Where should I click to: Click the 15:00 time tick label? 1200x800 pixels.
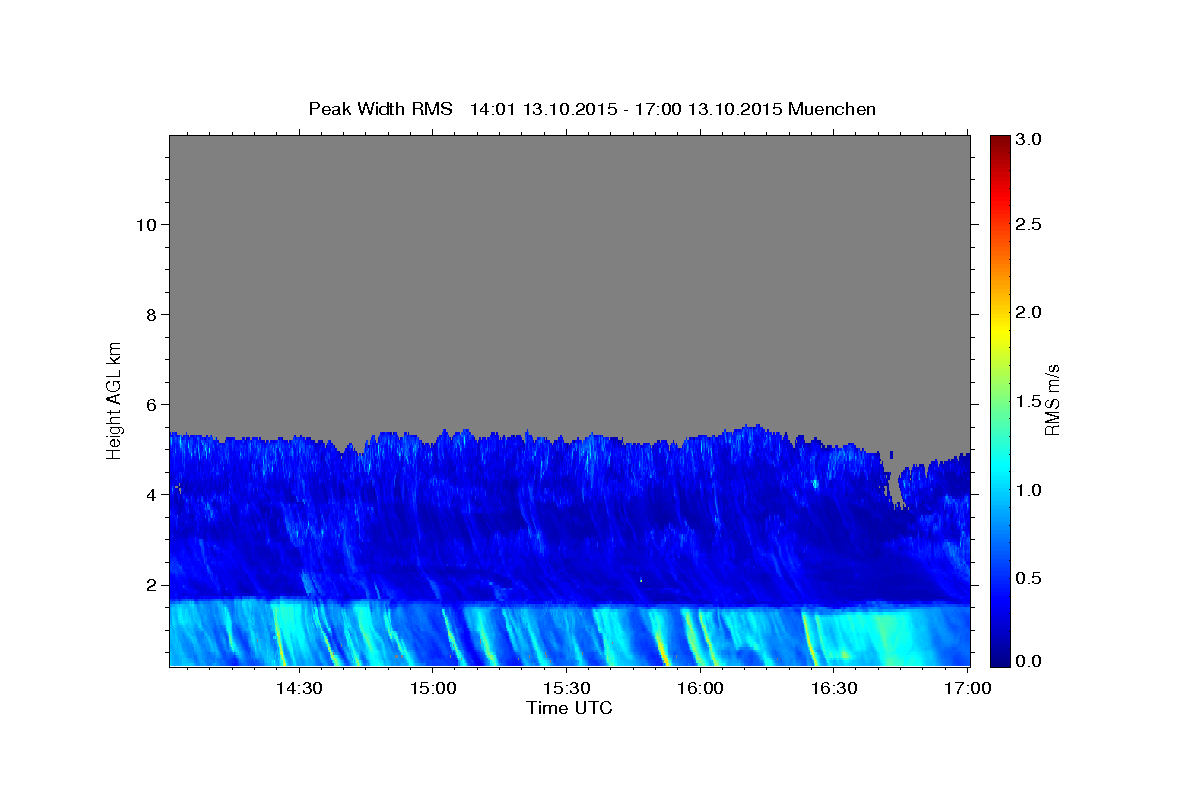[433, 688]
